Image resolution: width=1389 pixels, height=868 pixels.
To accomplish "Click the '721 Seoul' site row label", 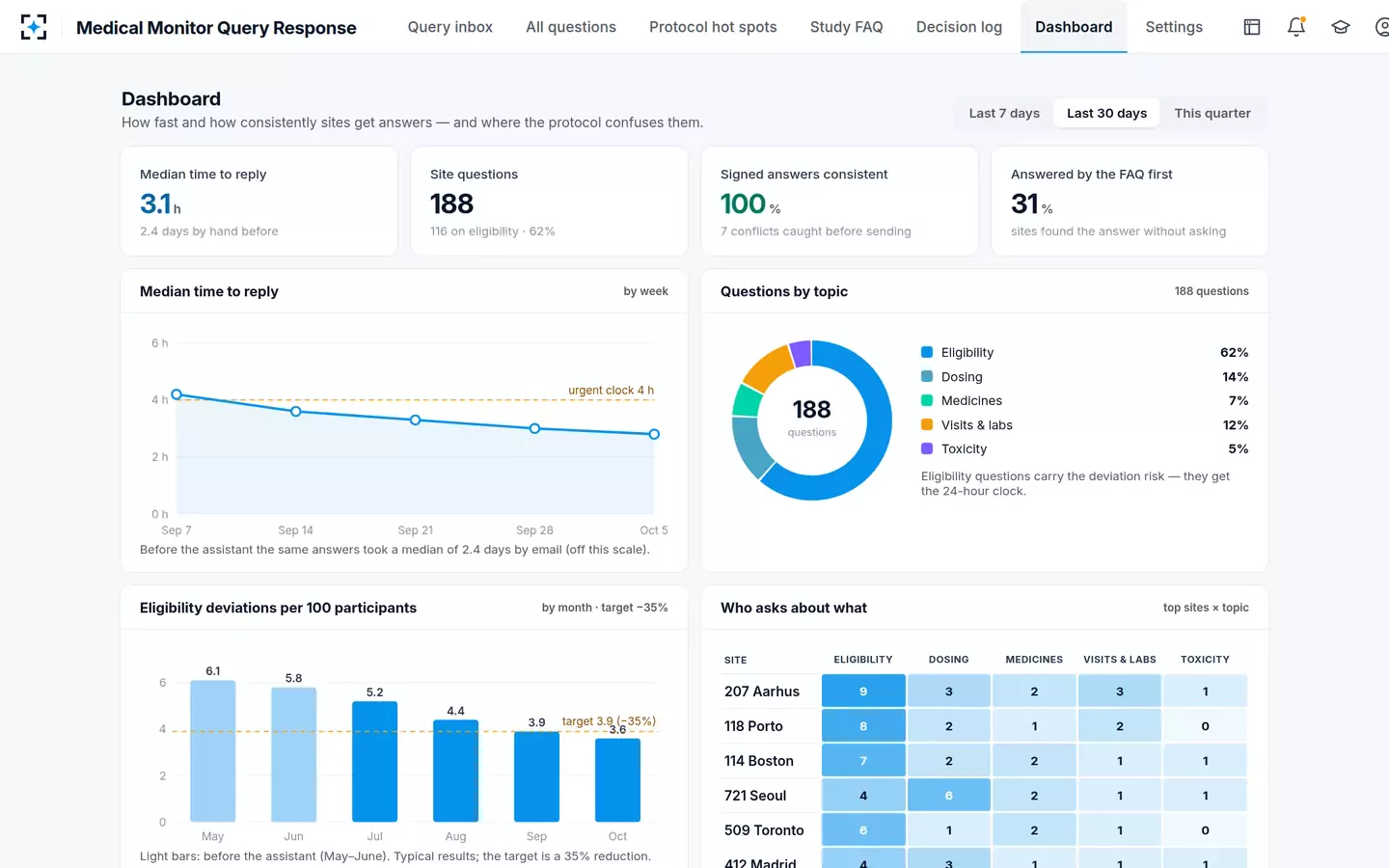I will [x=755, y=796].
